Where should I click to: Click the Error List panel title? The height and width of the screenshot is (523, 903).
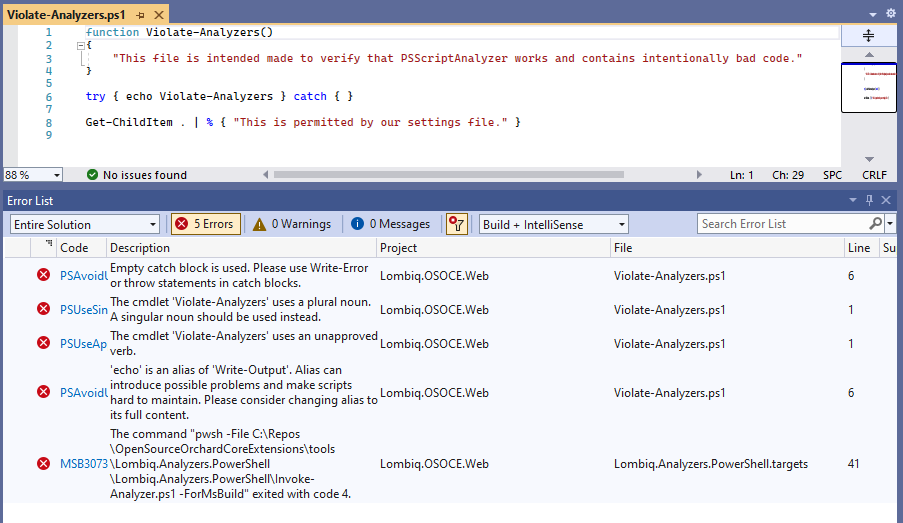click(30, 200)
